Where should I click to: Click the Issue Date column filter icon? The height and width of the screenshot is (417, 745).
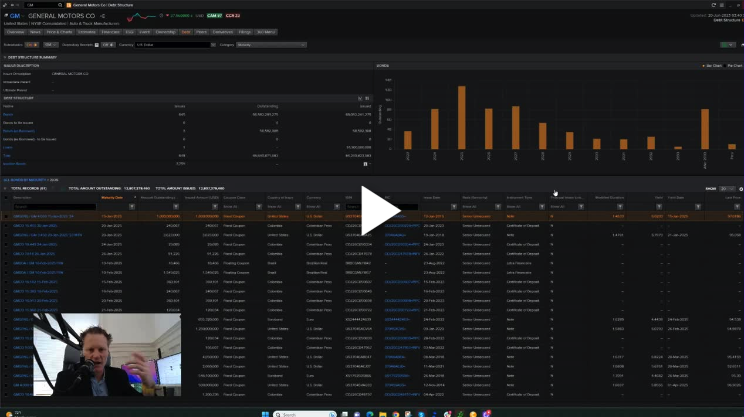point(454,207)
